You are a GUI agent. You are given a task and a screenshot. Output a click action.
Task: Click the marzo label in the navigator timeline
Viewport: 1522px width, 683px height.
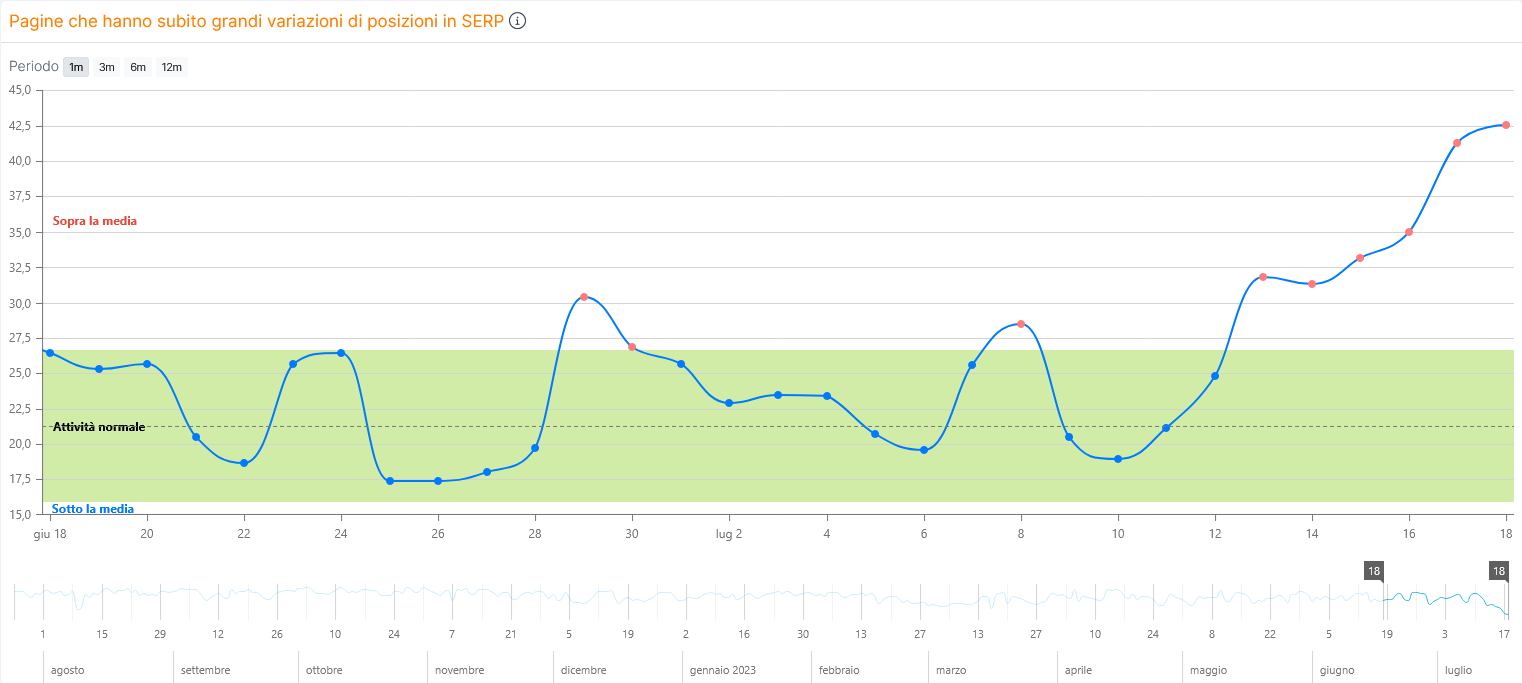pos(950,670)
